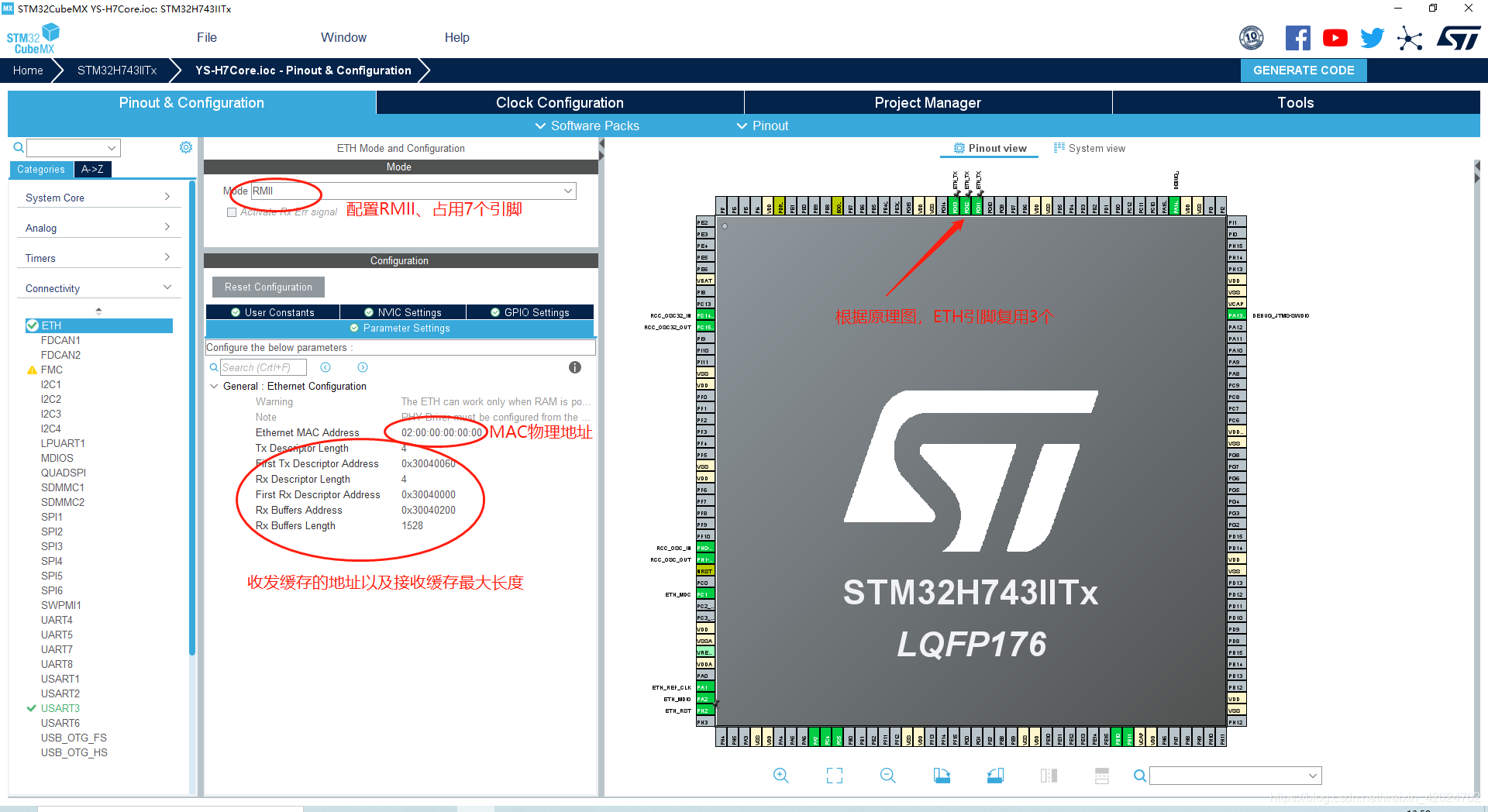Click the Reset Configuration button
The image size is (1488, 812).
[268, 287]
